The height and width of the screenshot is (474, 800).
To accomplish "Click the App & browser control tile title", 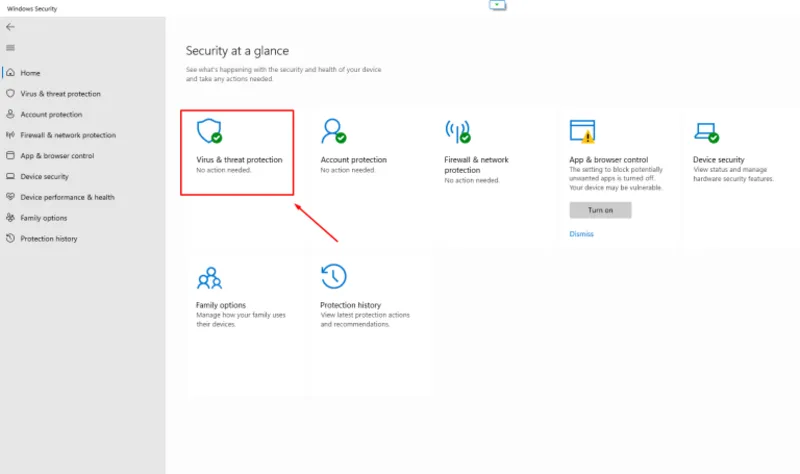I will [609, 160].
